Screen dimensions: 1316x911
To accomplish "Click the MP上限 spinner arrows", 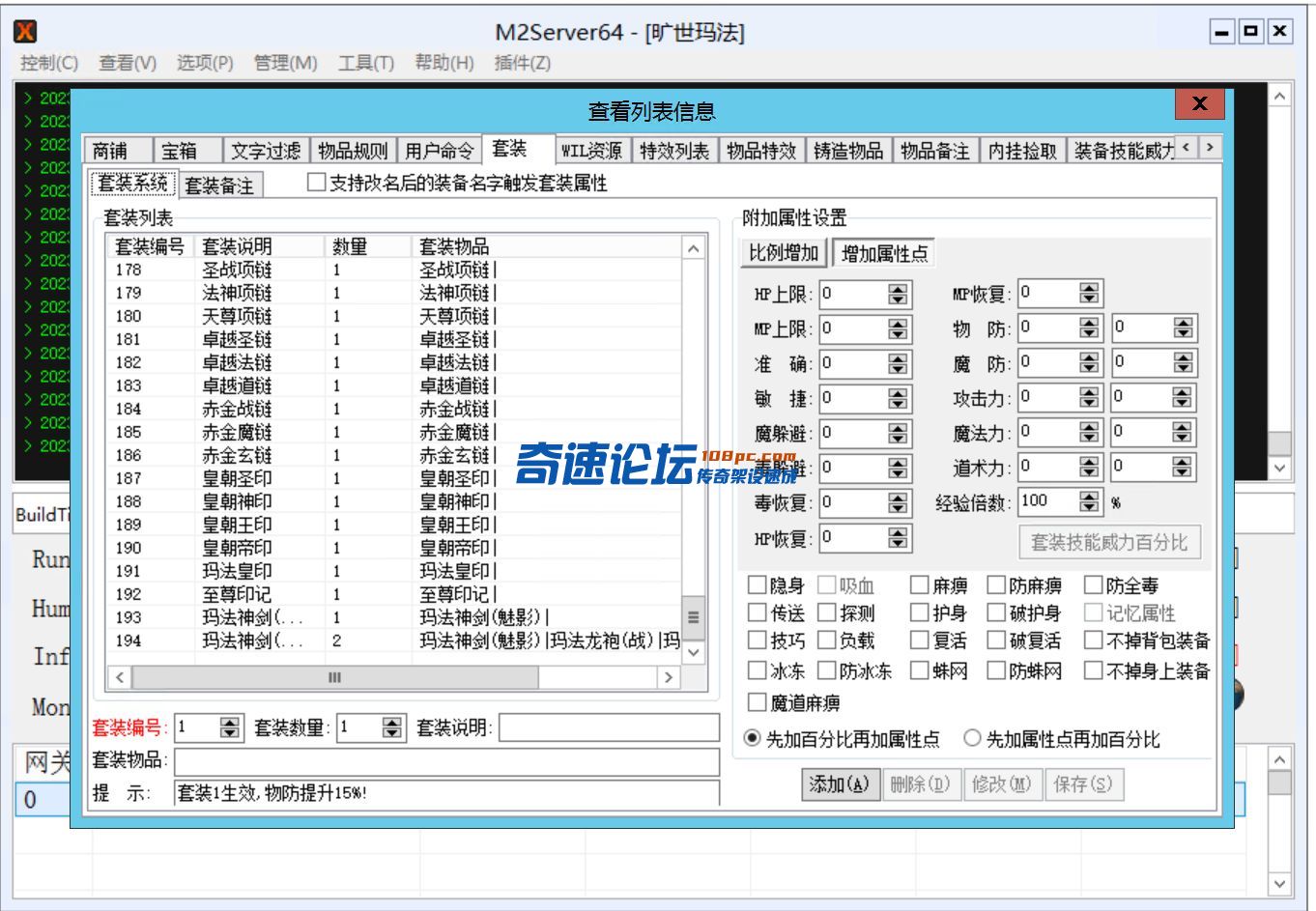I will (899, 329).
